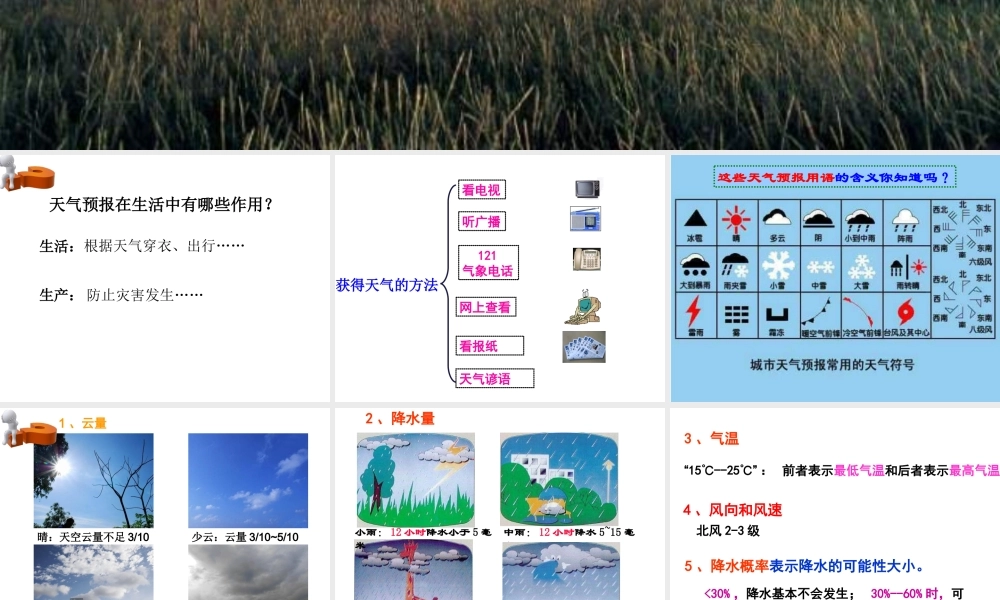Click the 5、降水概率 heading line
Image resolution: width=1000 pixels, height=600 pixels.
click(804, 566)
